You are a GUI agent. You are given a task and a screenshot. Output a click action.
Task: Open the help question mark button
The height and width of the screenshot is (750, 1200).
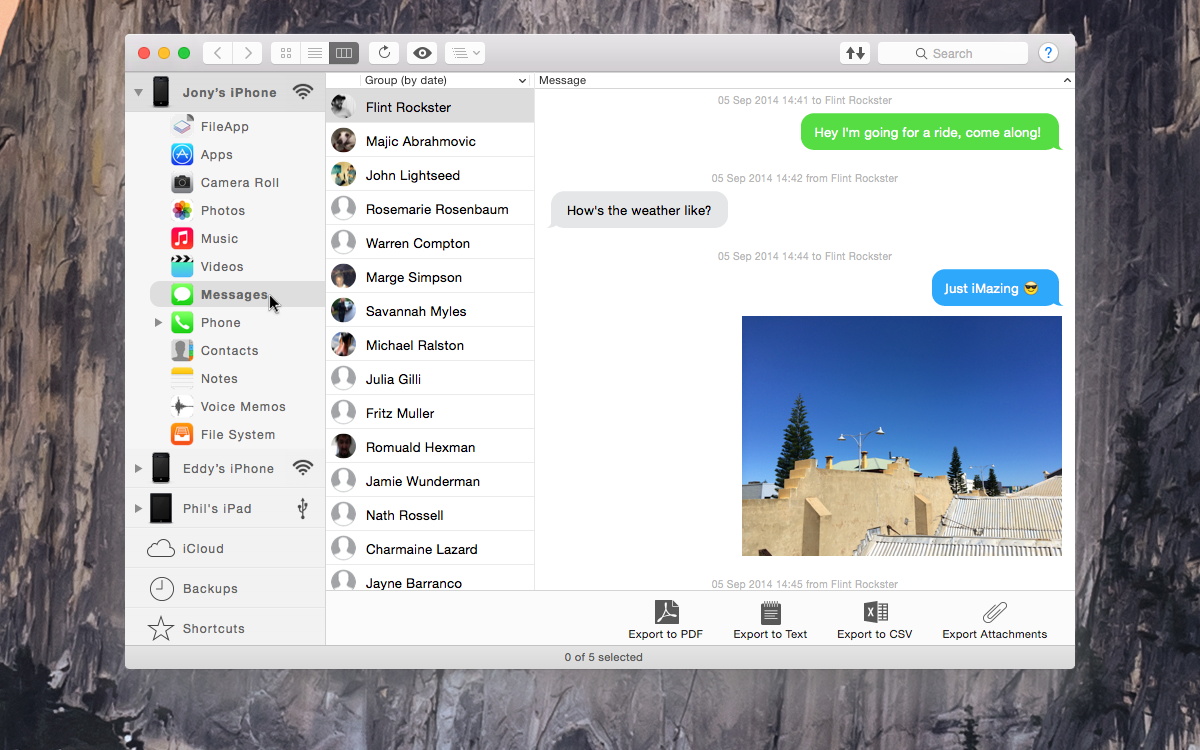point(1048,53)
